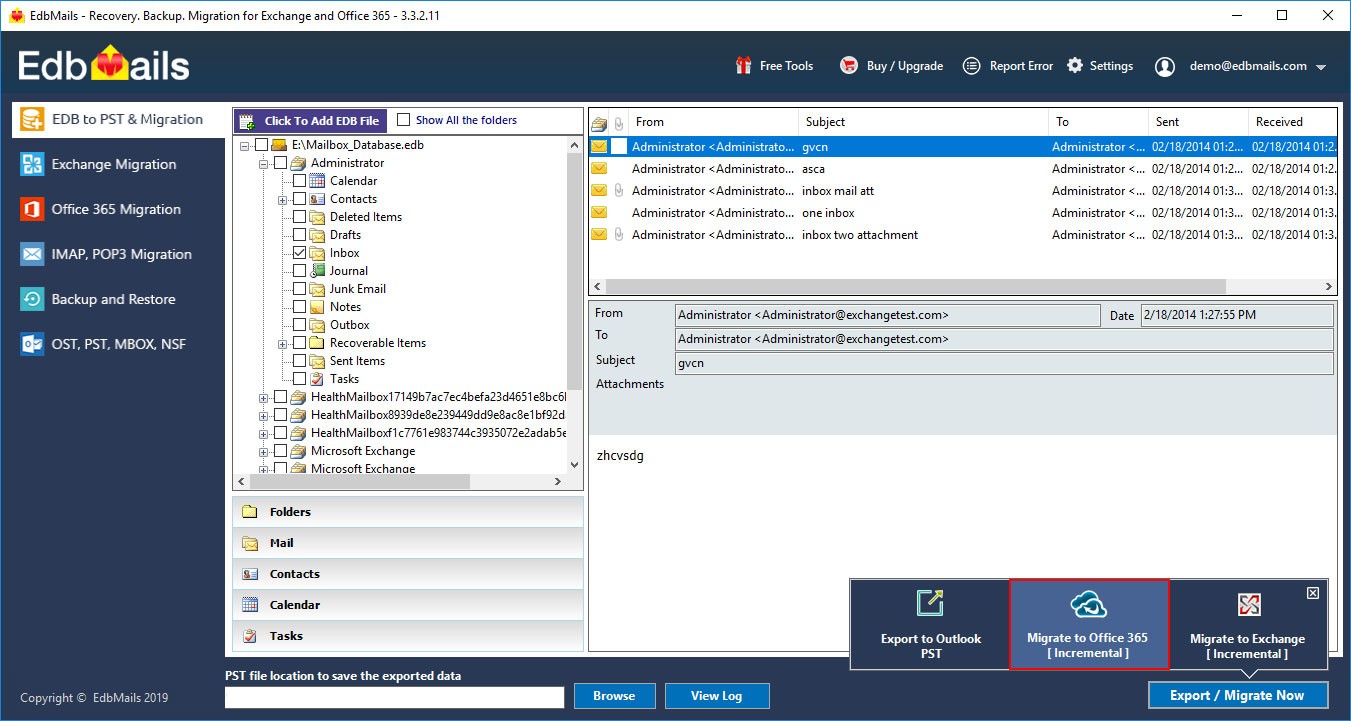Click the PST file location input field
Viewport: 1351px width, 721px height.
(394, 697)
